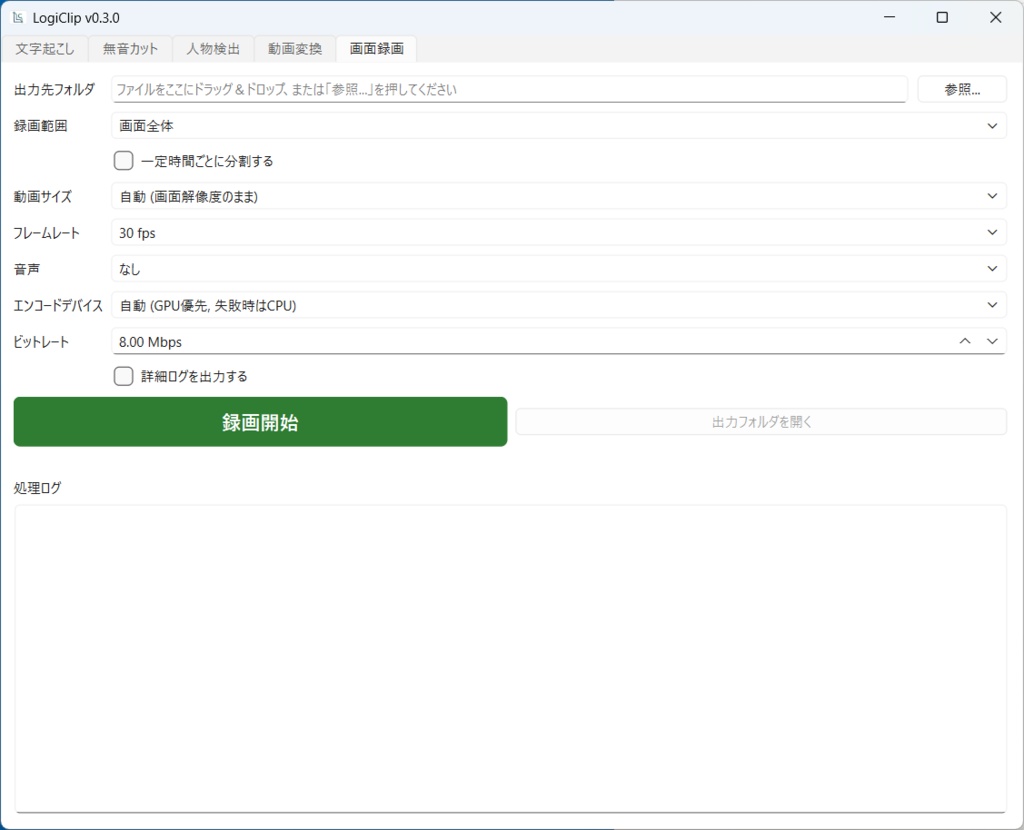
Task: Click the 音声 label text
Action: pyautogui.click(x=27, y=268)
